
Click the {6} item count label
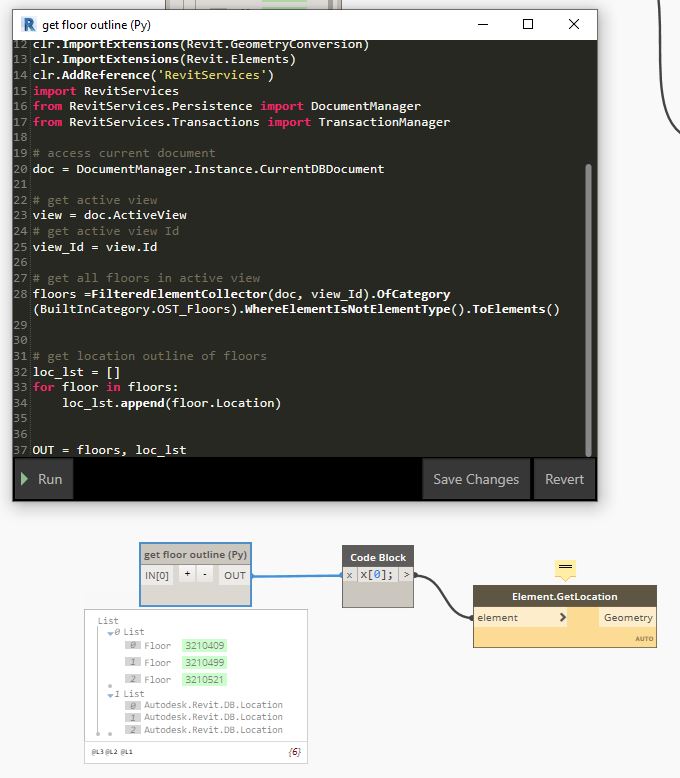pos(294,752)
